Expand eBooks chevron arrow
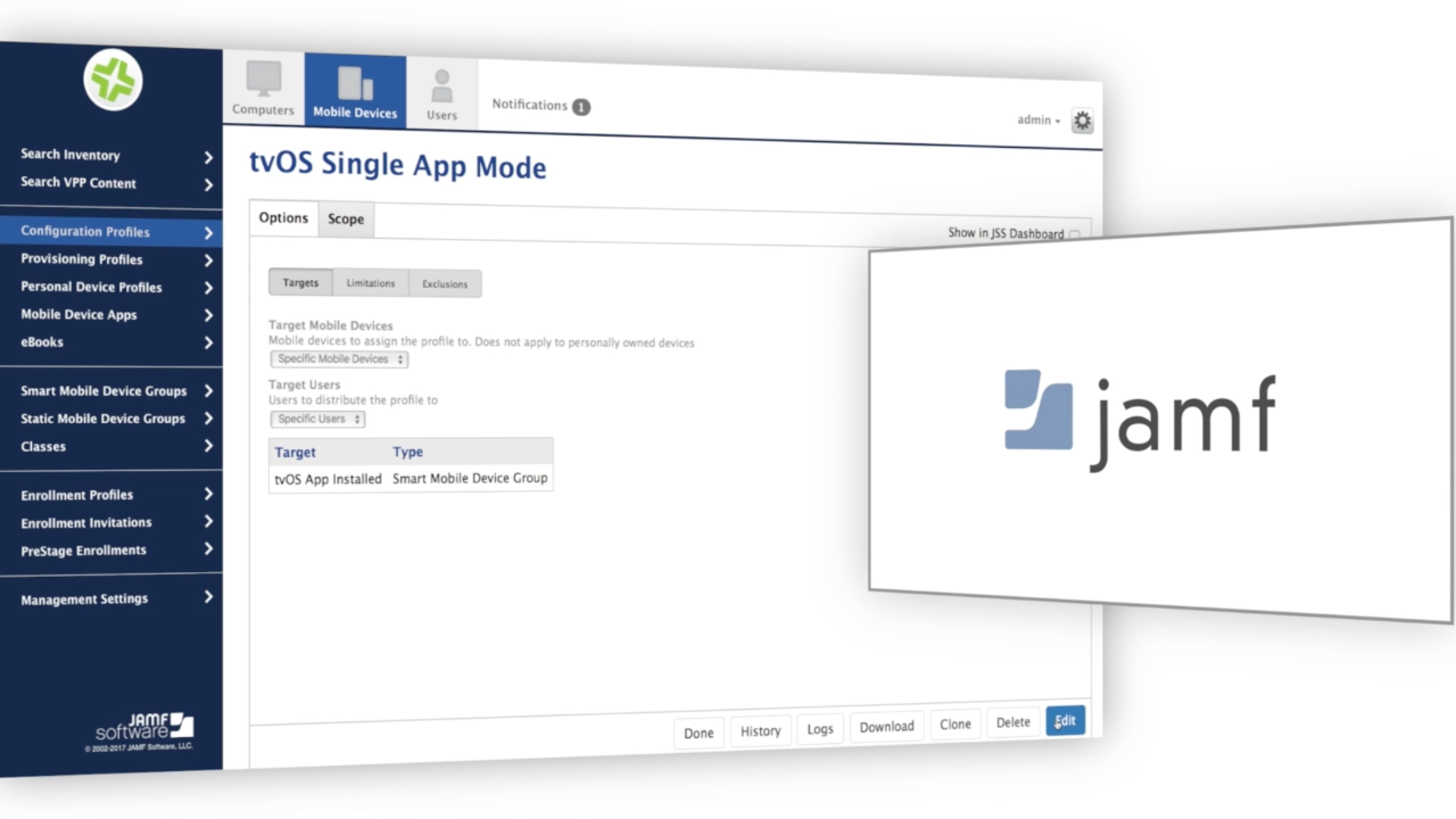This screenshot has height=819, width=1456. pos(209,343)
